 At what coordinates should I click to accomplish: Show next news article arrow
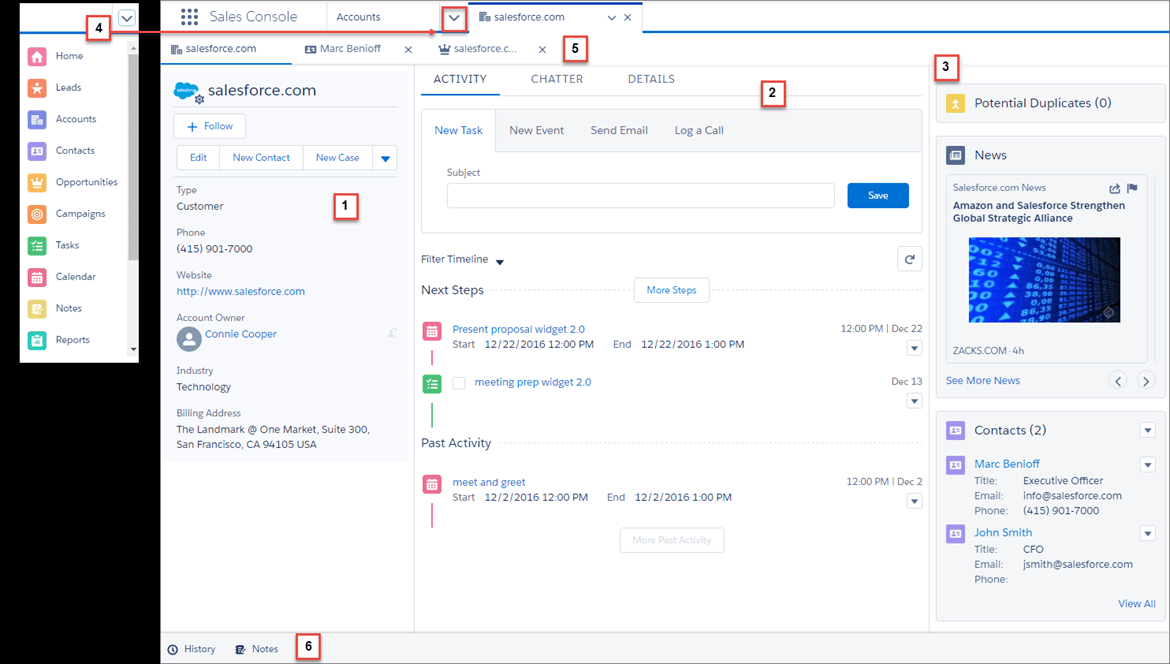pyautogui.click(x=1146, y=380)
